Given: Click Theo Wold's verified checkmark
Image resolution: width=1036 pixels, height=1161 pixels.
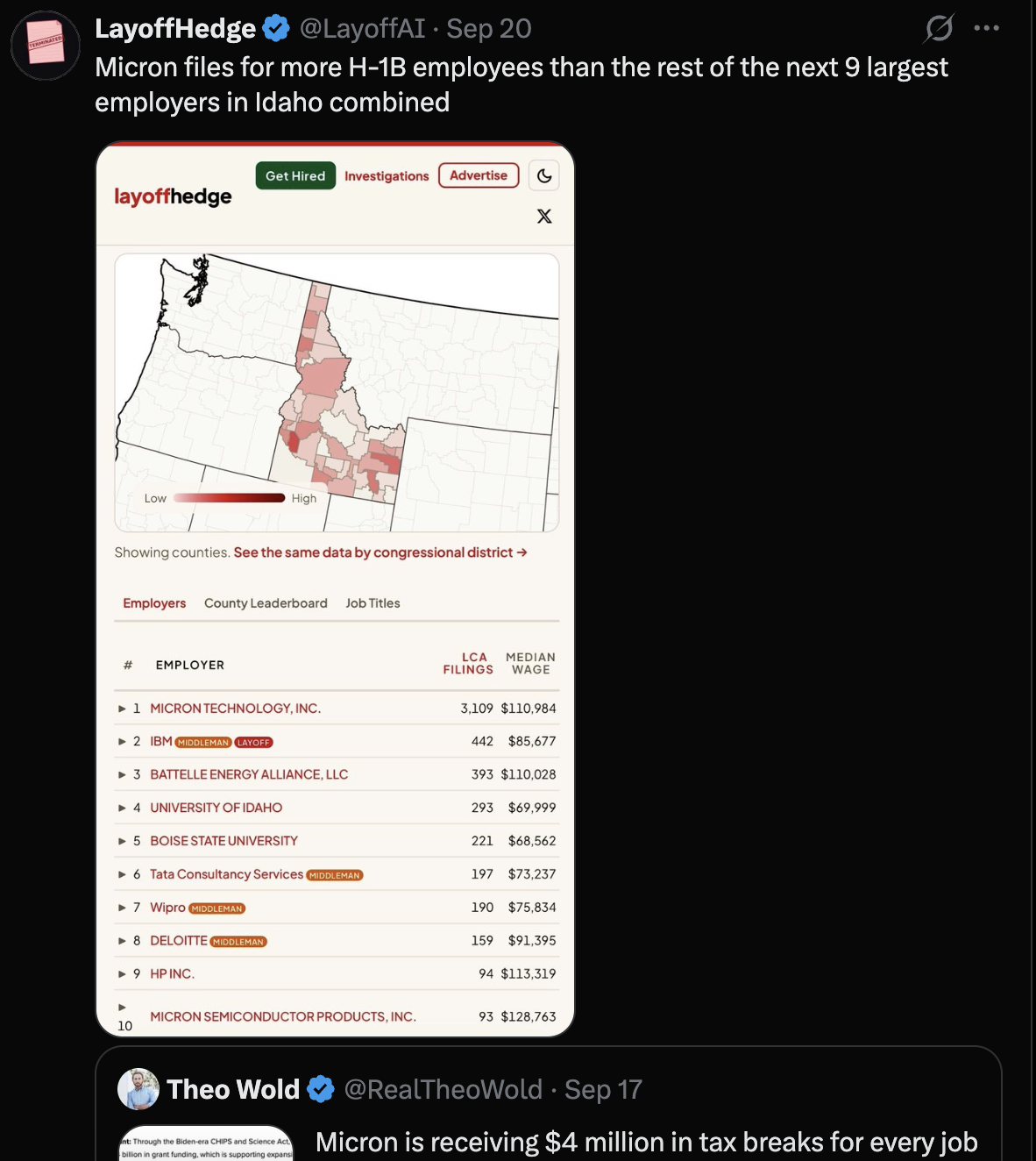Looking at the screenshot, I should click(321, 1089).
